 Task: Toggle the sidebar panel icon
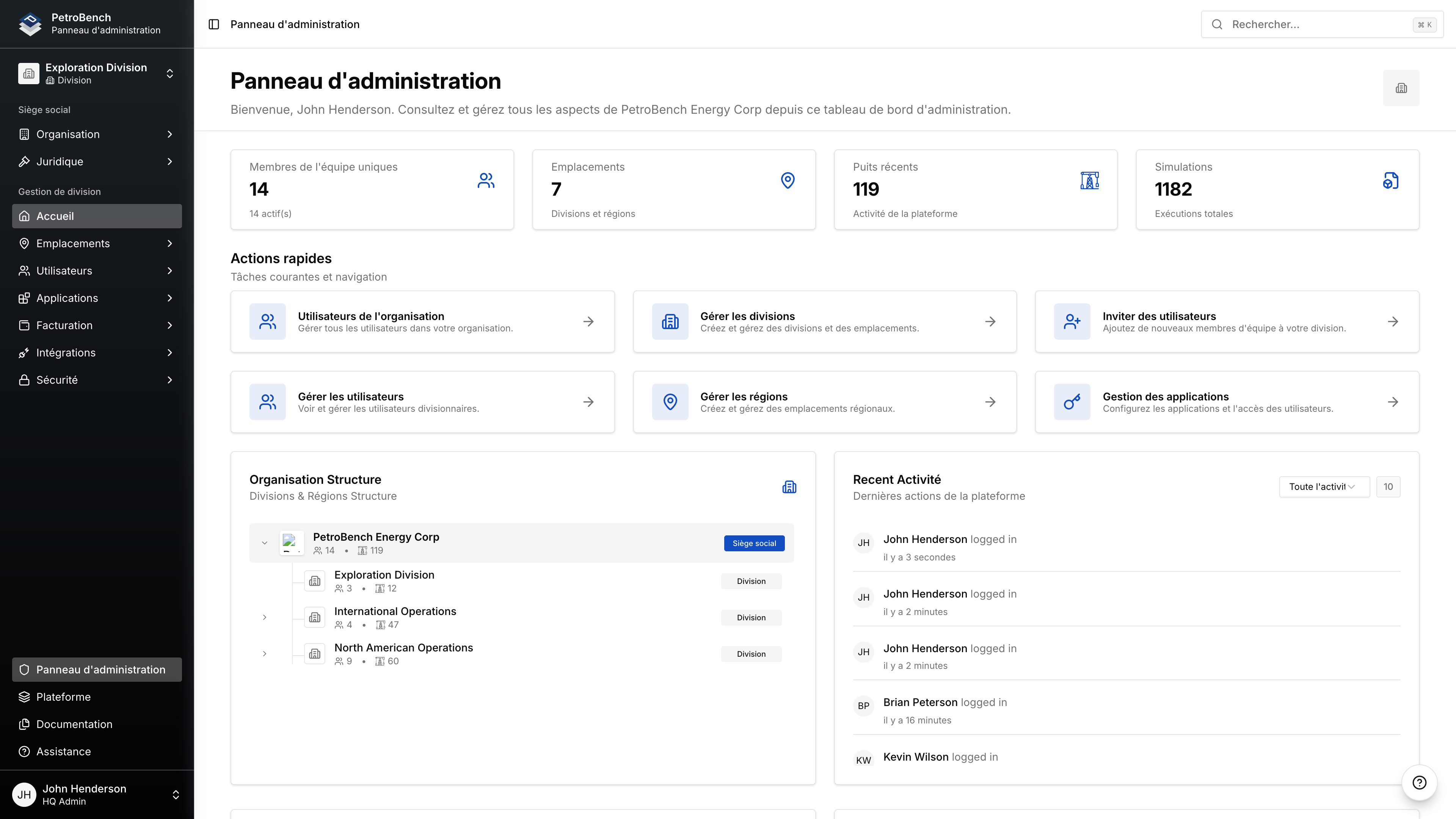click(213, 24)
